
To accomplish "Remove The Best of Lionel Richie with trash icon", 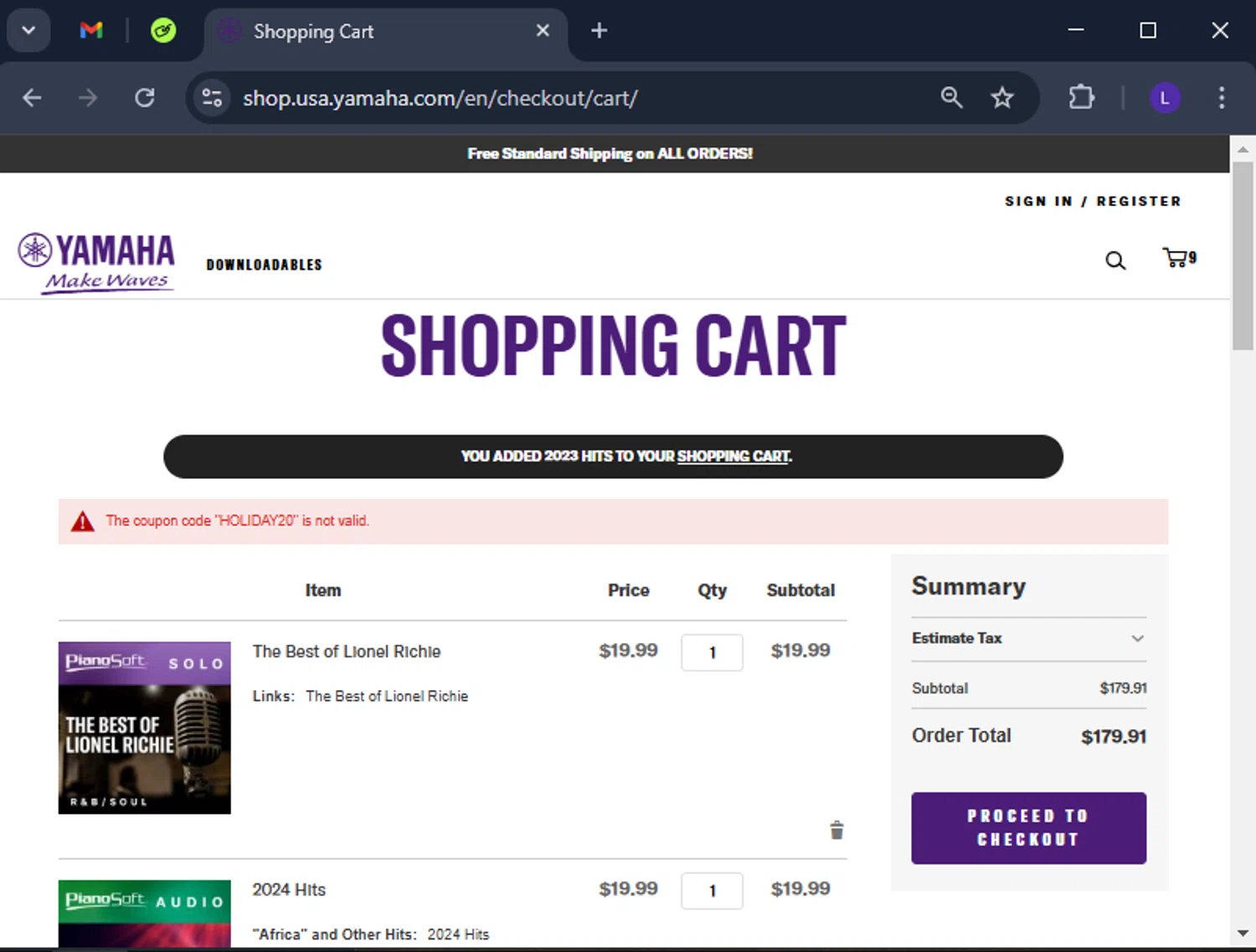I will pos(836,830).
